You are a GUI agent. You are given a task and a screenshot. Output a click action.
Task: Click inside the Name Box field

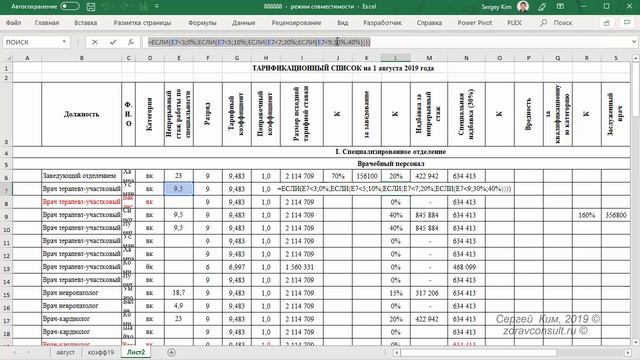(x=32, y=42)
